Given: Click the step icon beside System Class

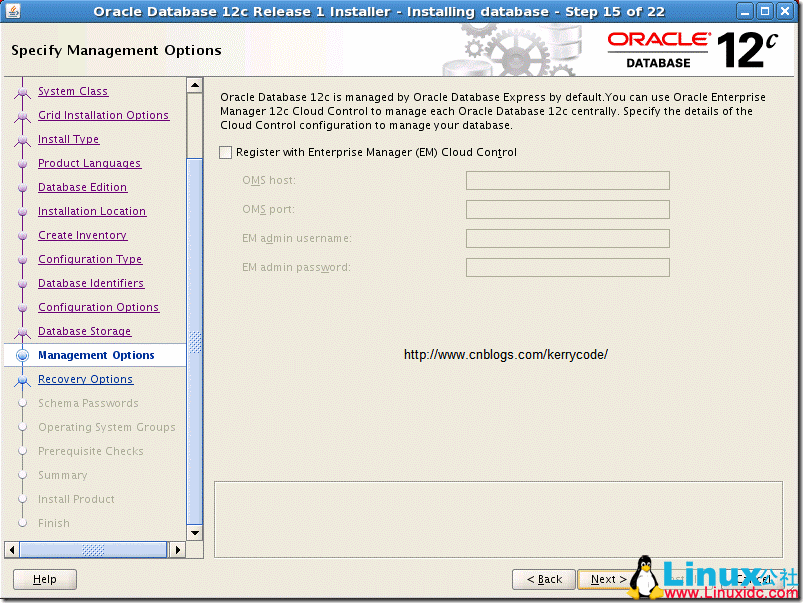Looking at the screenshot, I should pyautogui.click(x=20, y=91).
